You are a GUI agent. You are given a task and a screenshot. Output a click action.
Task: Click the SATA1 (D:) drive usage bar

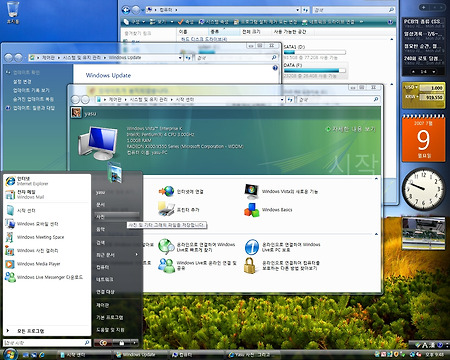click(x=315, y=52)
